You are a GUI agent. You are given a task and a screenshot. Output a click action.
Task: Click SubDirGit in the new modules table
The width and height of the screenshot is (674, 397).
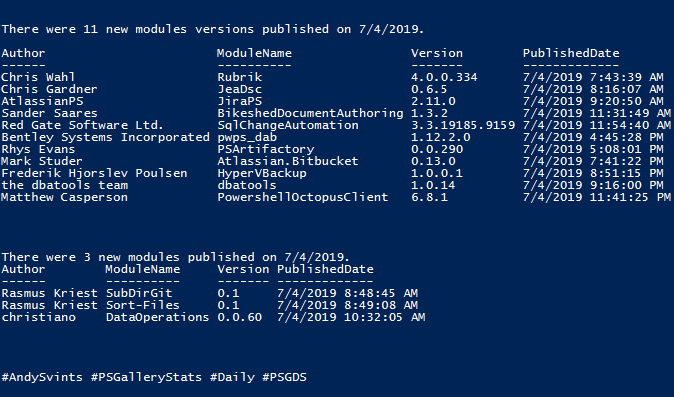139,293
